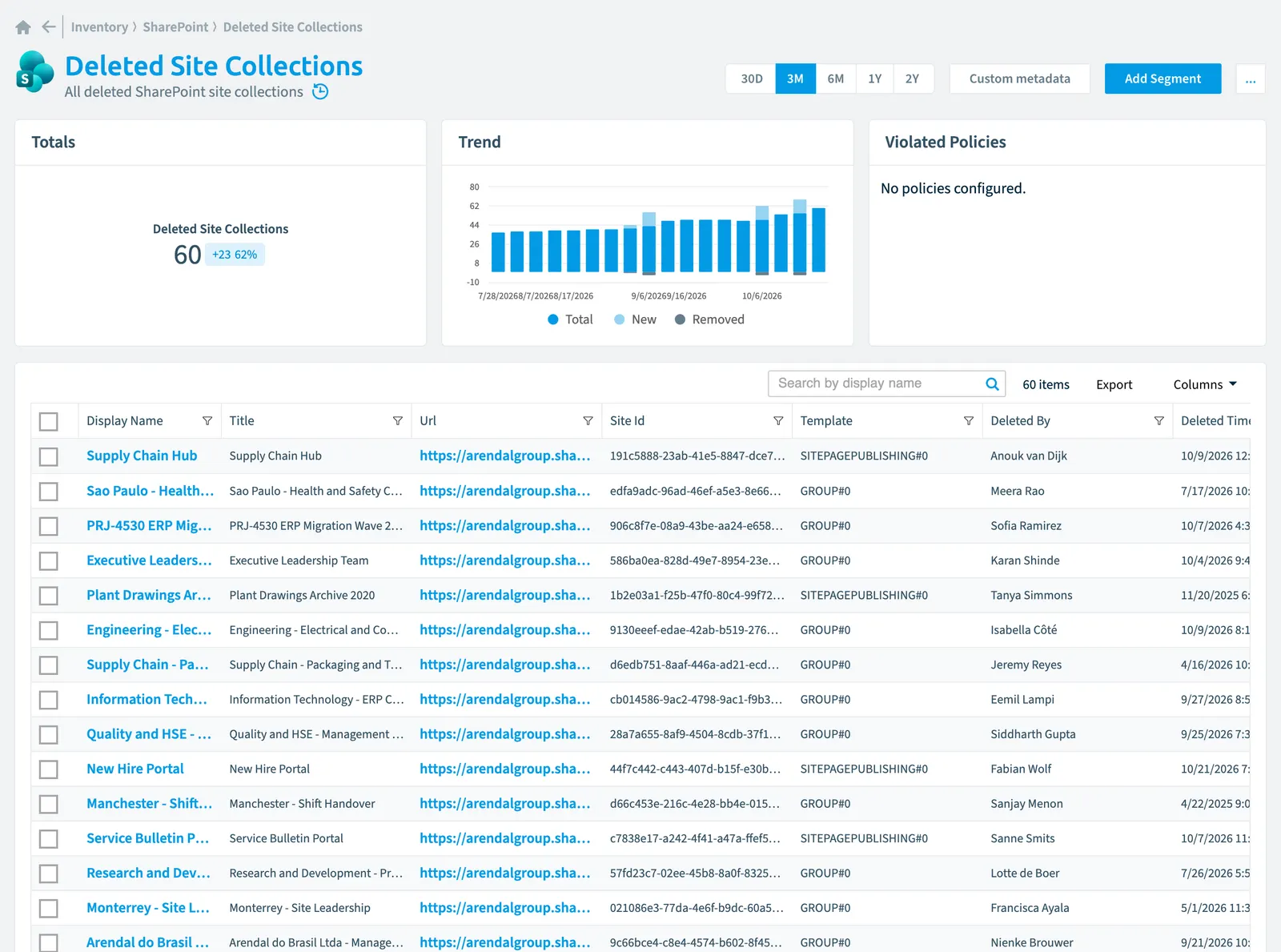This screenshot has height=952, width=1281.
Task: Open the New Hire Portal link
Action: [x=135, y=769]
